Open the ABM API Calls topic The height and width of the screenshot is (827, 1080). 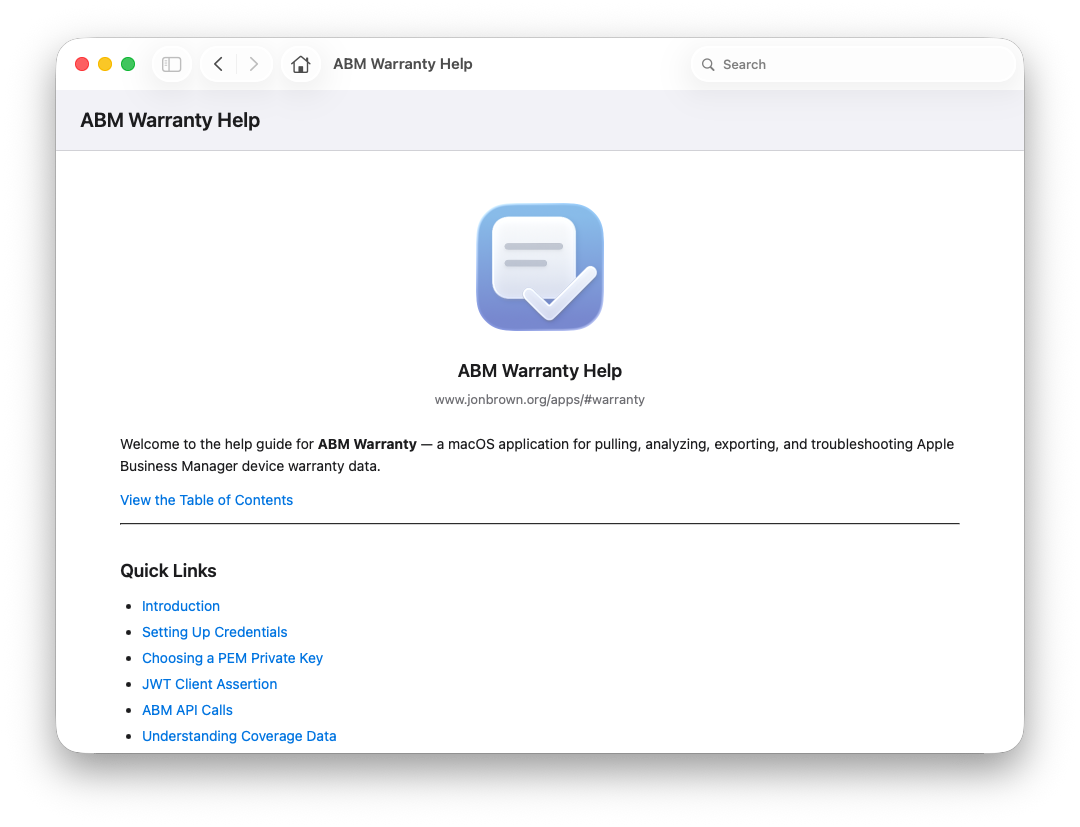point(187,710)
